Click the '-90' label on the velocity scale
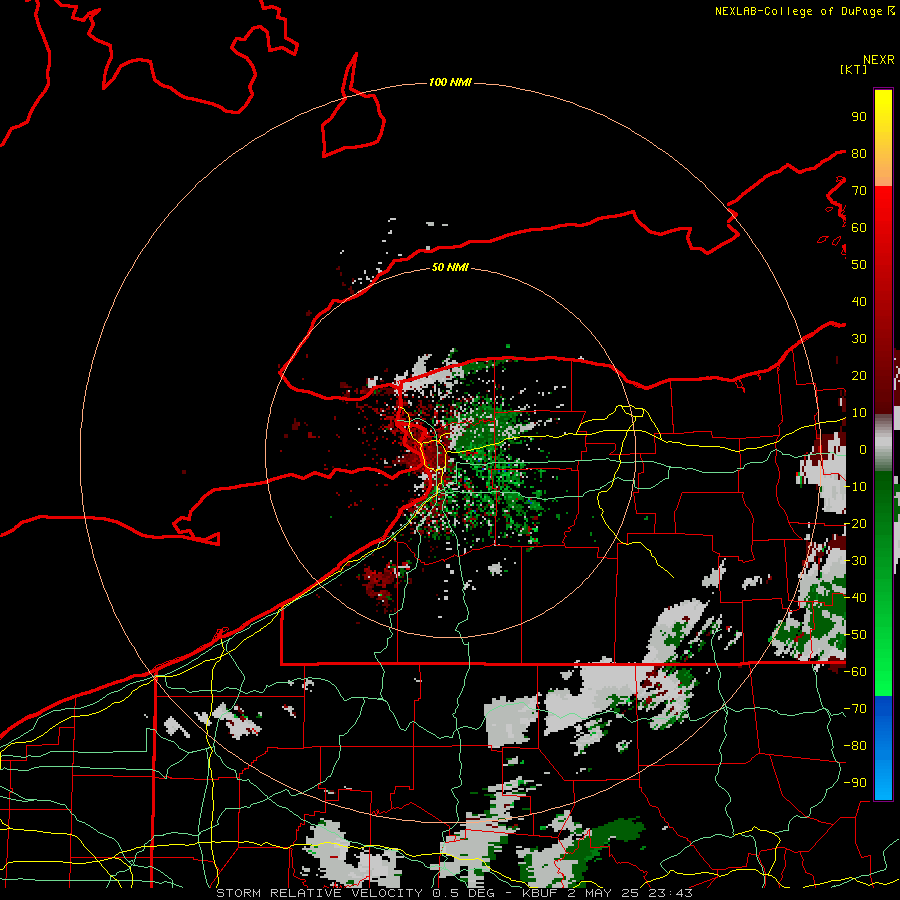Image resolution: width=900 pixels, height=900 pixels. pyautogui.click(x=855, y=782)
